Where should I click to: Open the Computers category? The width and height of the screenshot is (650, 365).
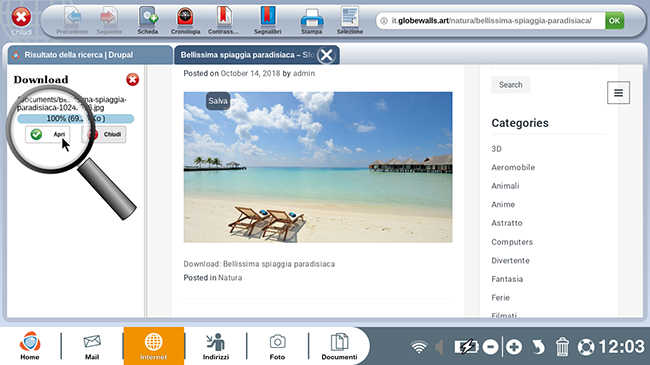(x=512, y=242)
